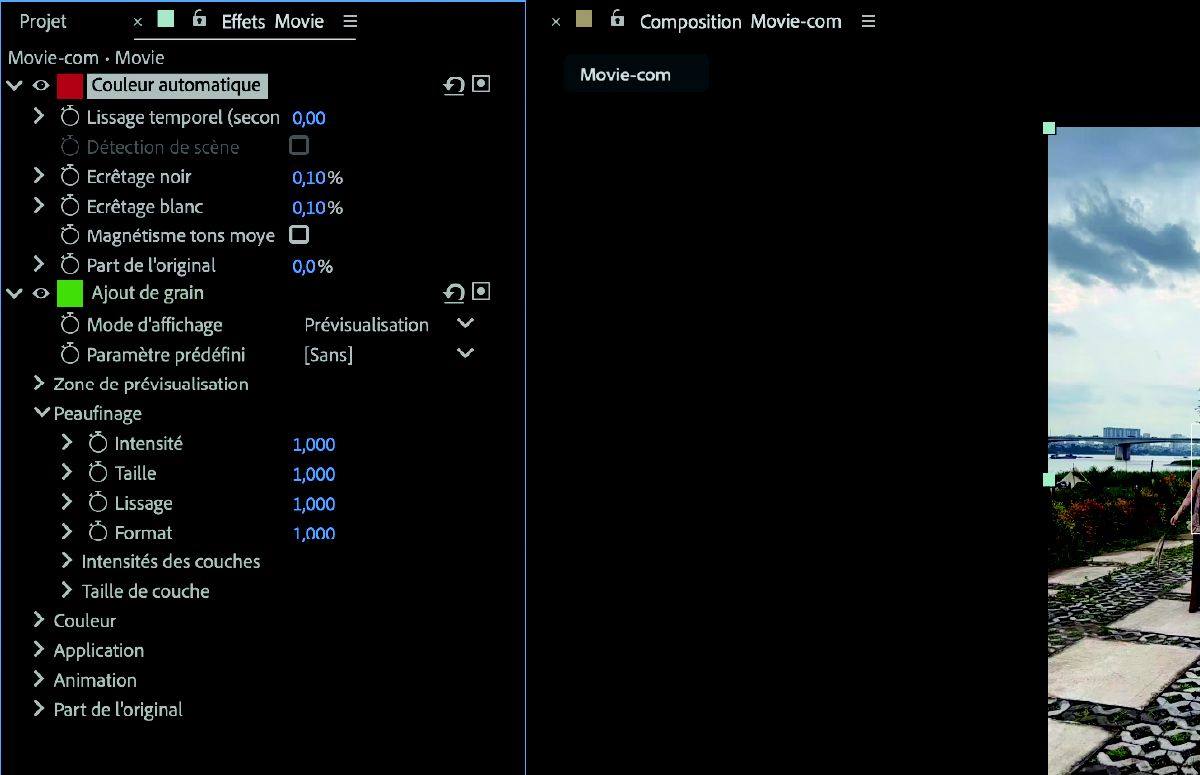Screen dimensions: 1200x775
Task: Expand Ecrêtage blanc property
Action: pyautogui.click(x=39, y=206)
